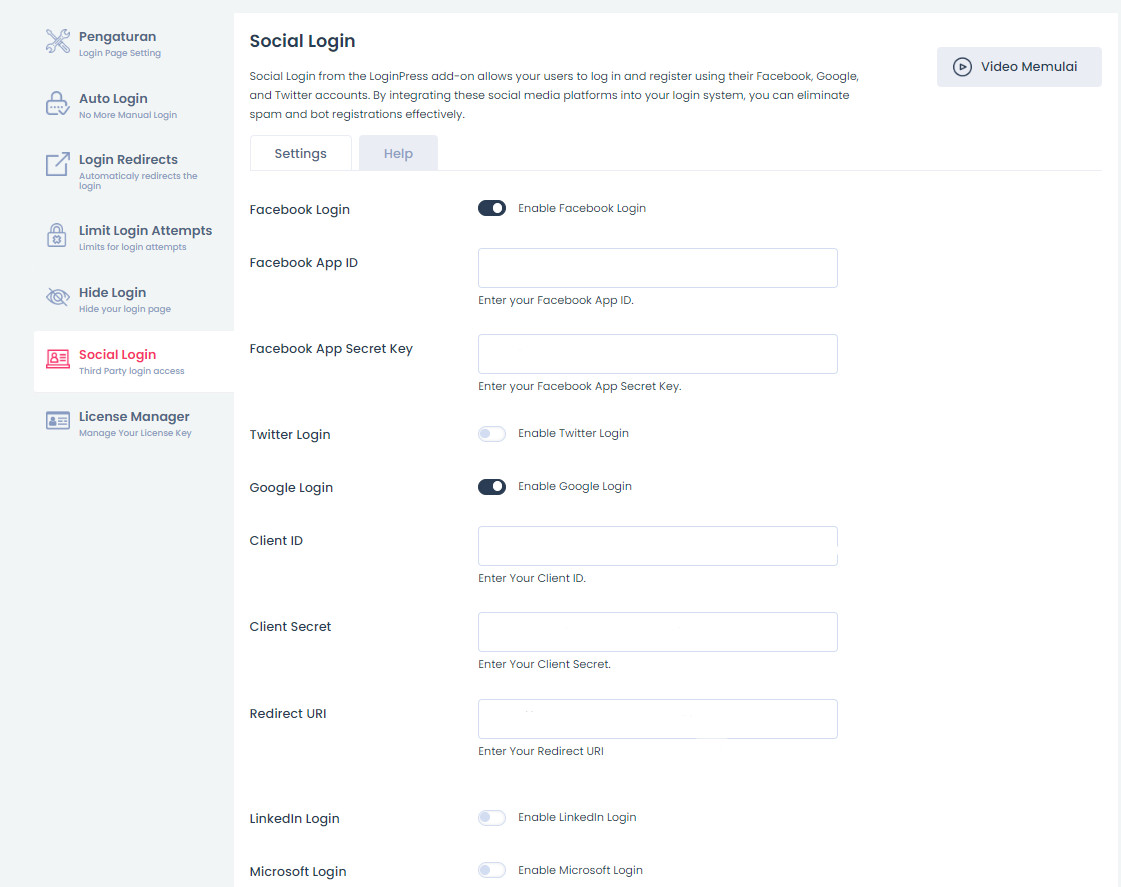Image resolution: width=1121 pixels, height=887 pixels.
Task: Click the play icon in Video Memulai
Action: point(962,67)
